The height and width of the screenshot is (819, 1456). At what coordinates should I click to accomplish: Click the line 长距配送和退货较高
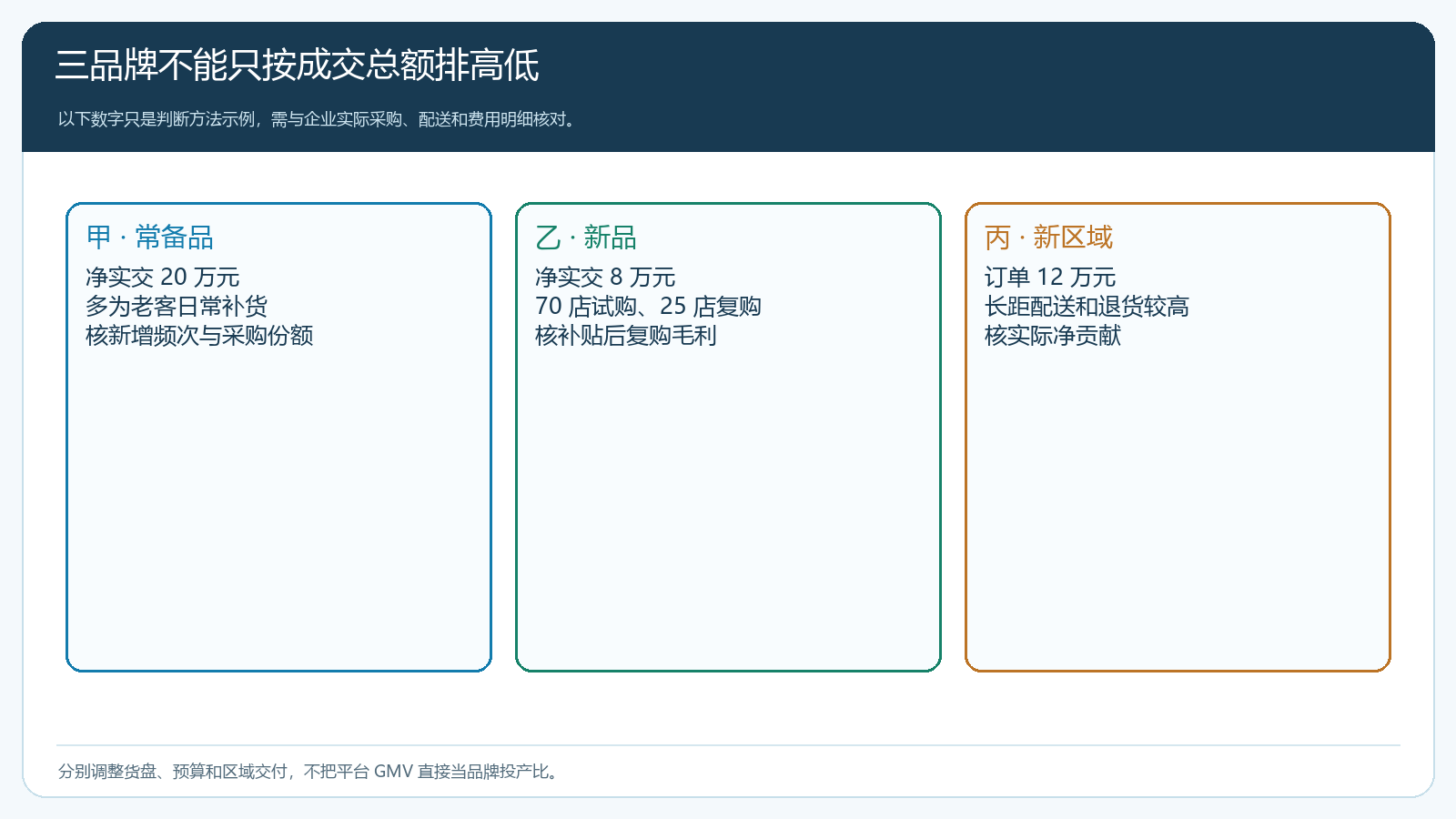1087,306
